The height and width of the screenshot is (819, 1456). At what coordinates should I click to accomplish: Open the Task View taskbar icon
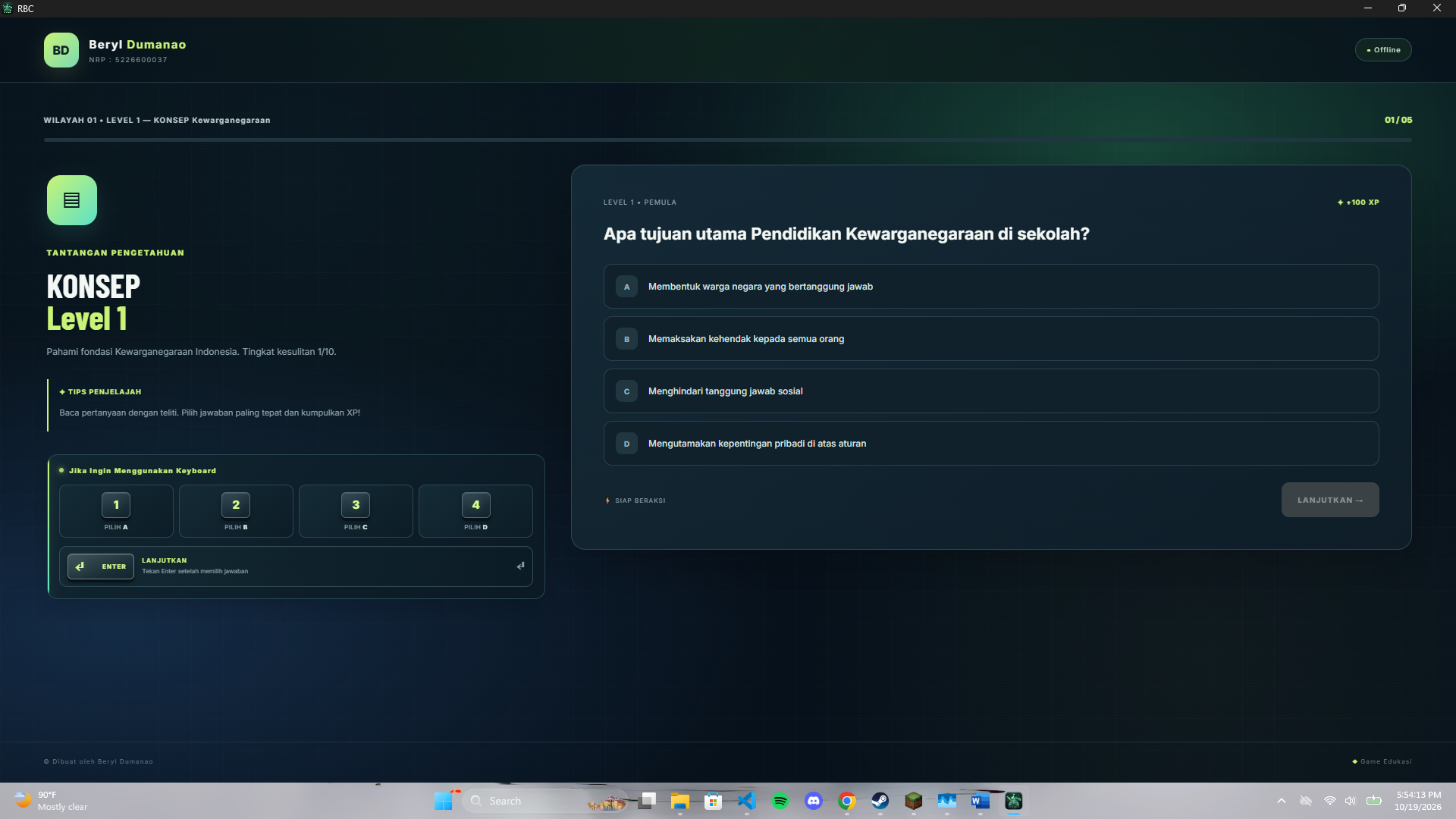pyautogui.click(x=647, y=801)
